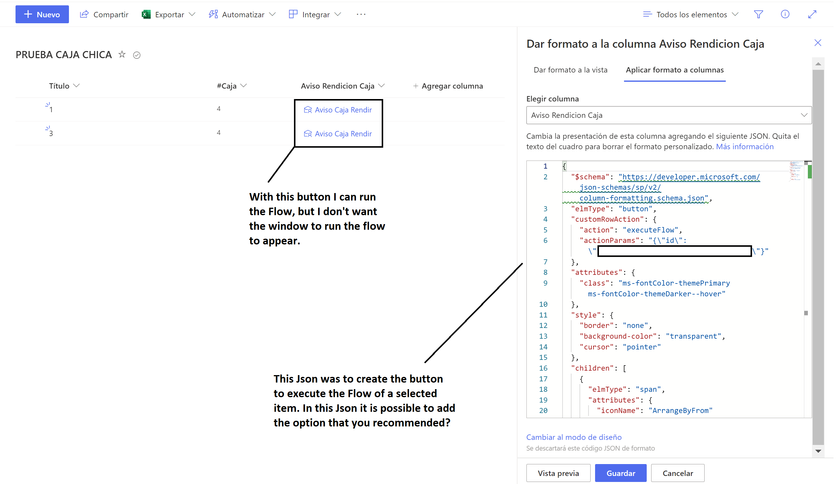Click the share arrow icon beside Compartir

pyautogui.click(x=84, y=14)
